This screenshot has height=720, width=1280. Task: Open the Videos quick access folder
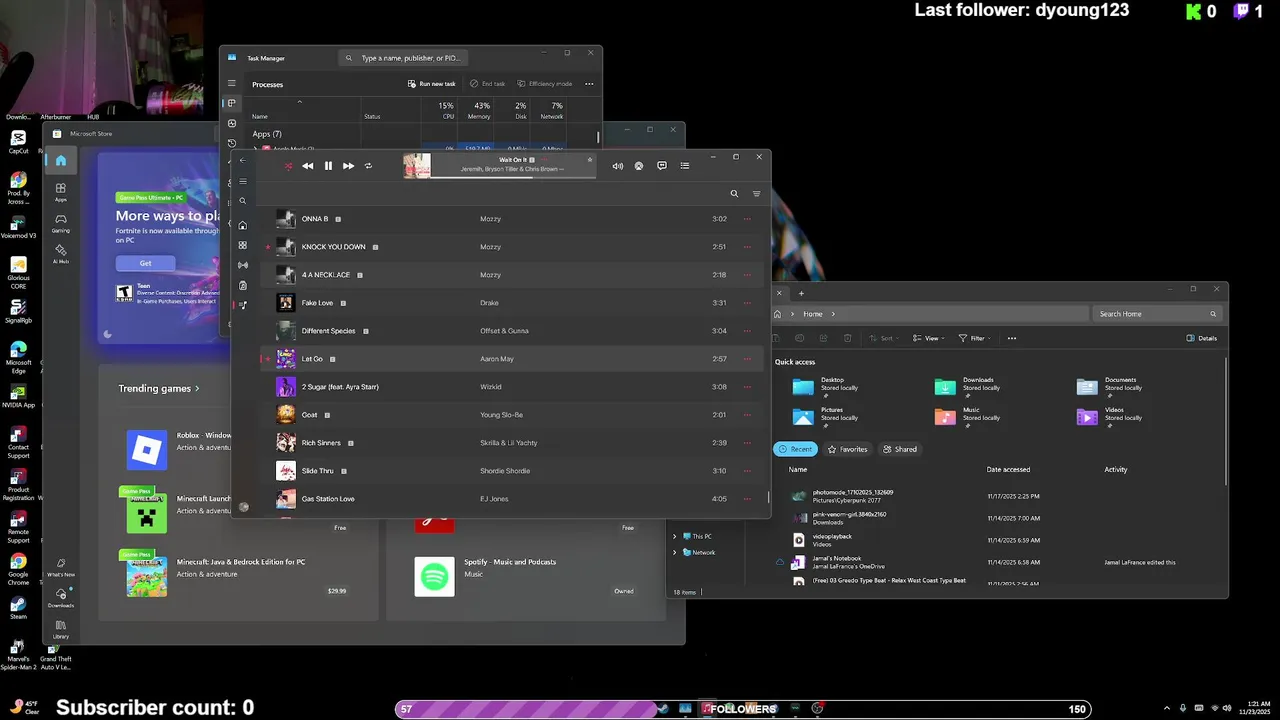click(1108, 416)
